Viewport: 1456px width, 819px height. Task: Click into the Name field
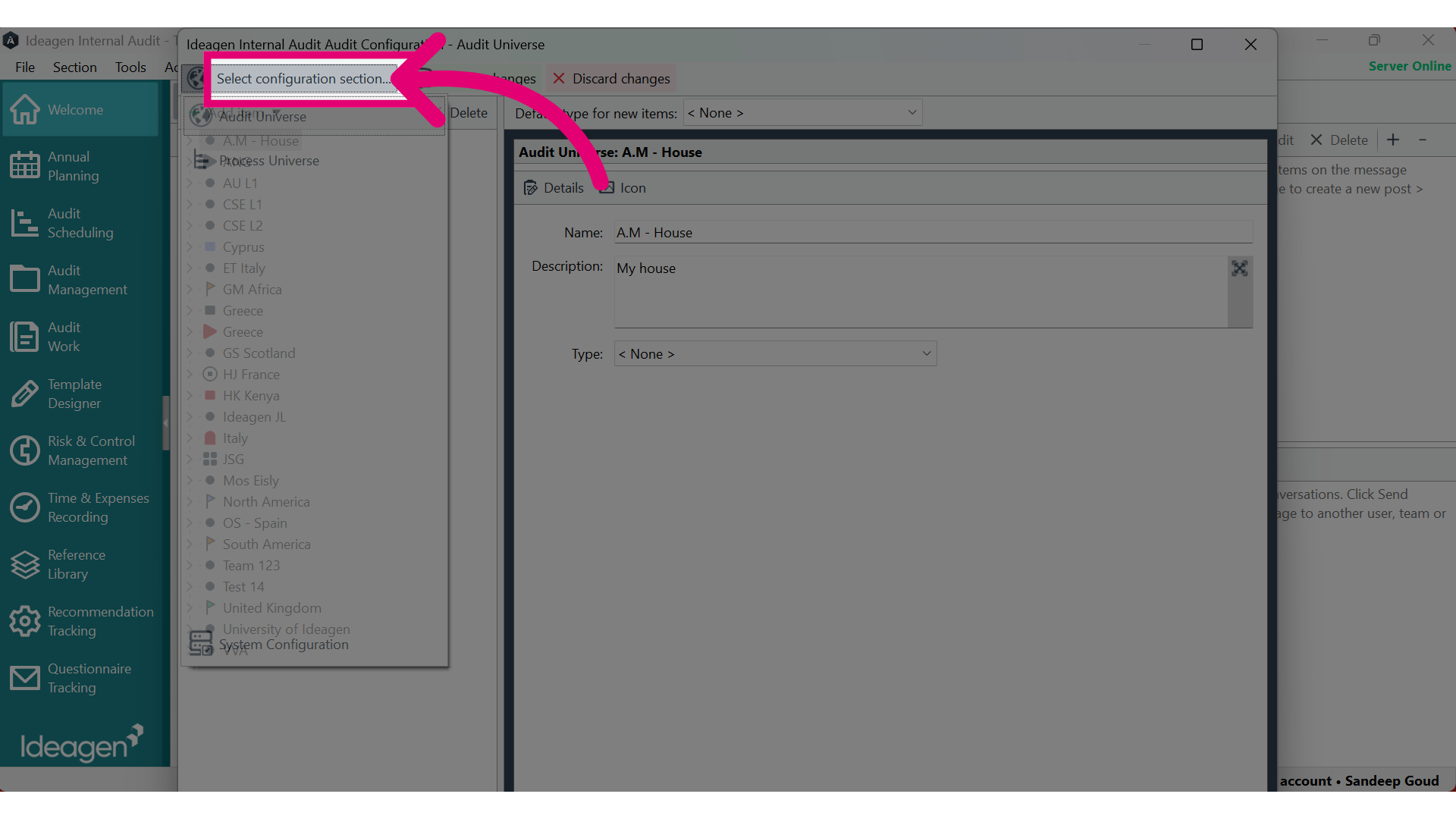(934, 232)
